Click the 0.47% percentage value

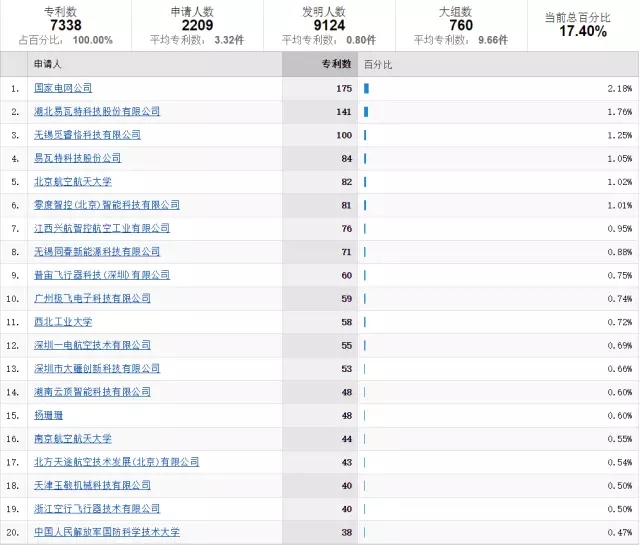click(620, 532)
